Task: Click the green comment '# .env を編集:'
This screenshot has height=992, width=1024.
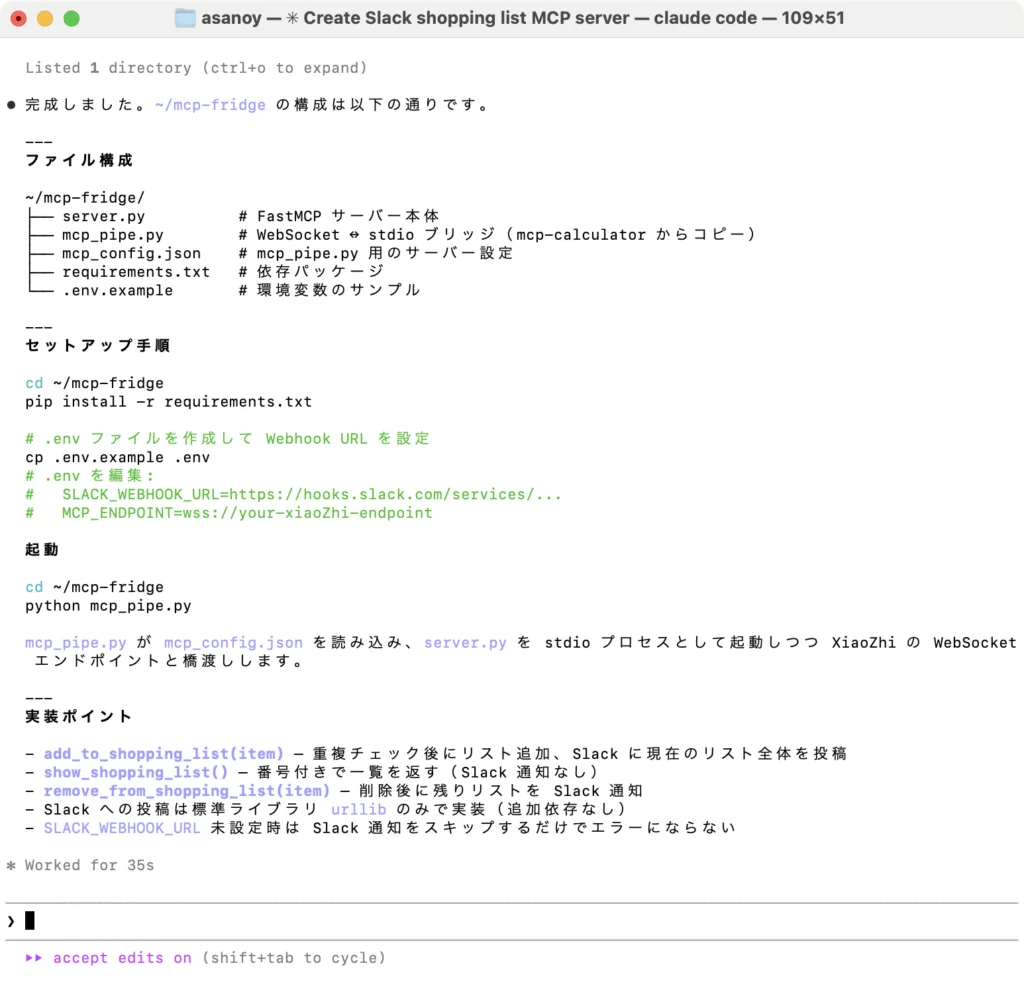Action: pos(89,476)
